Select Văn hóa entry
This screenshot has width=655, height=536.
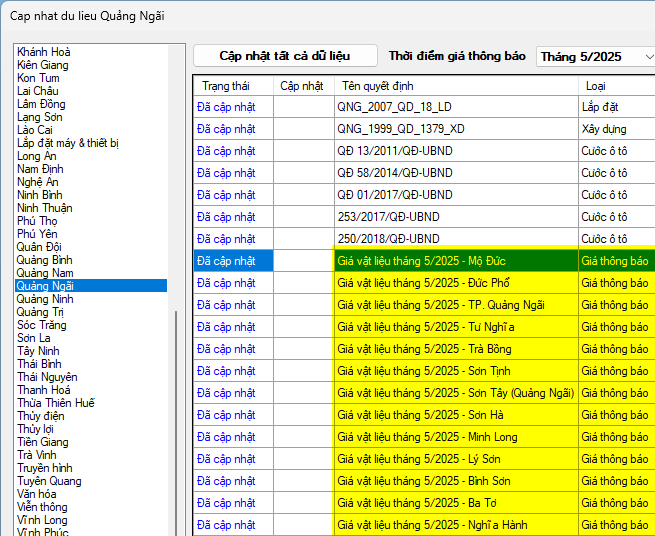tap(37, 494)
